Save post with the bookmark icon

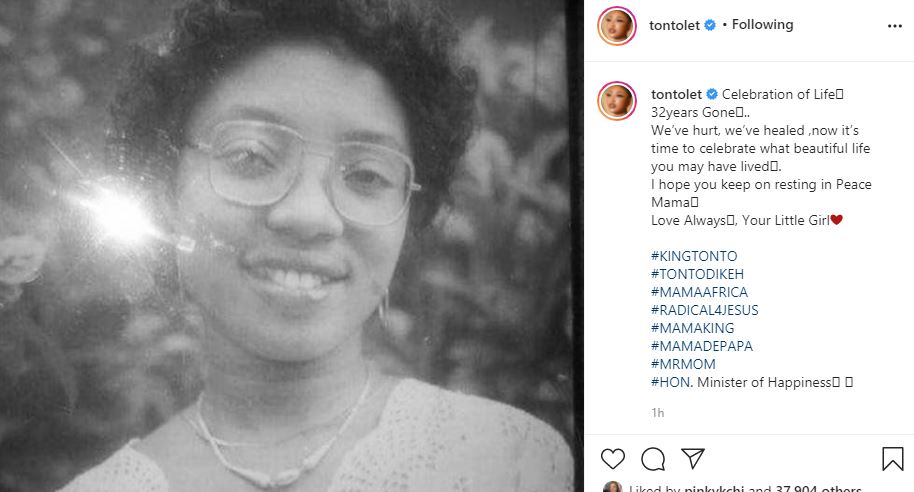point(892,459)
